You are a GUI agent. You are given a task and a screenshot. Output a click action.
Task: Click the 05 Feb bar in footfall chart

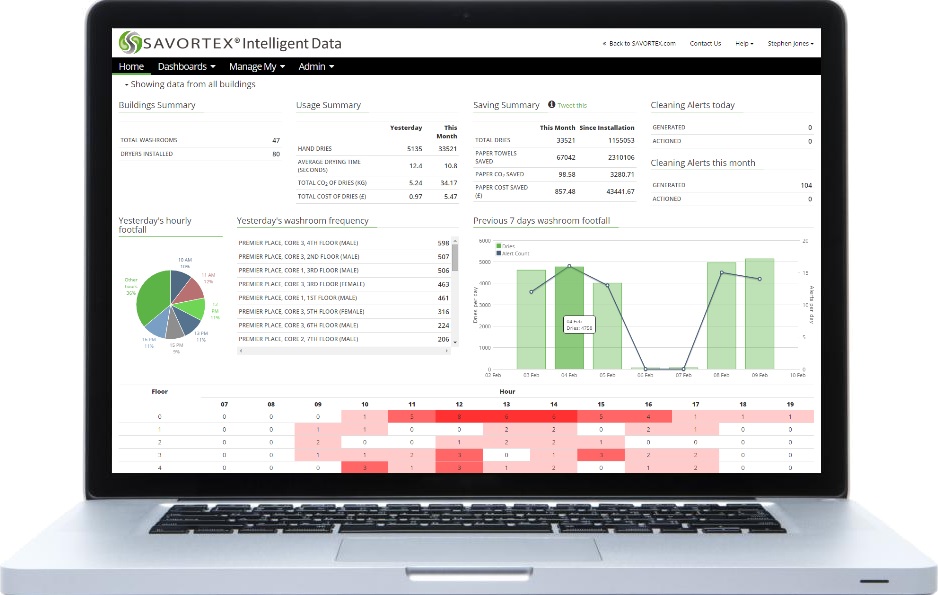[607, 326]
